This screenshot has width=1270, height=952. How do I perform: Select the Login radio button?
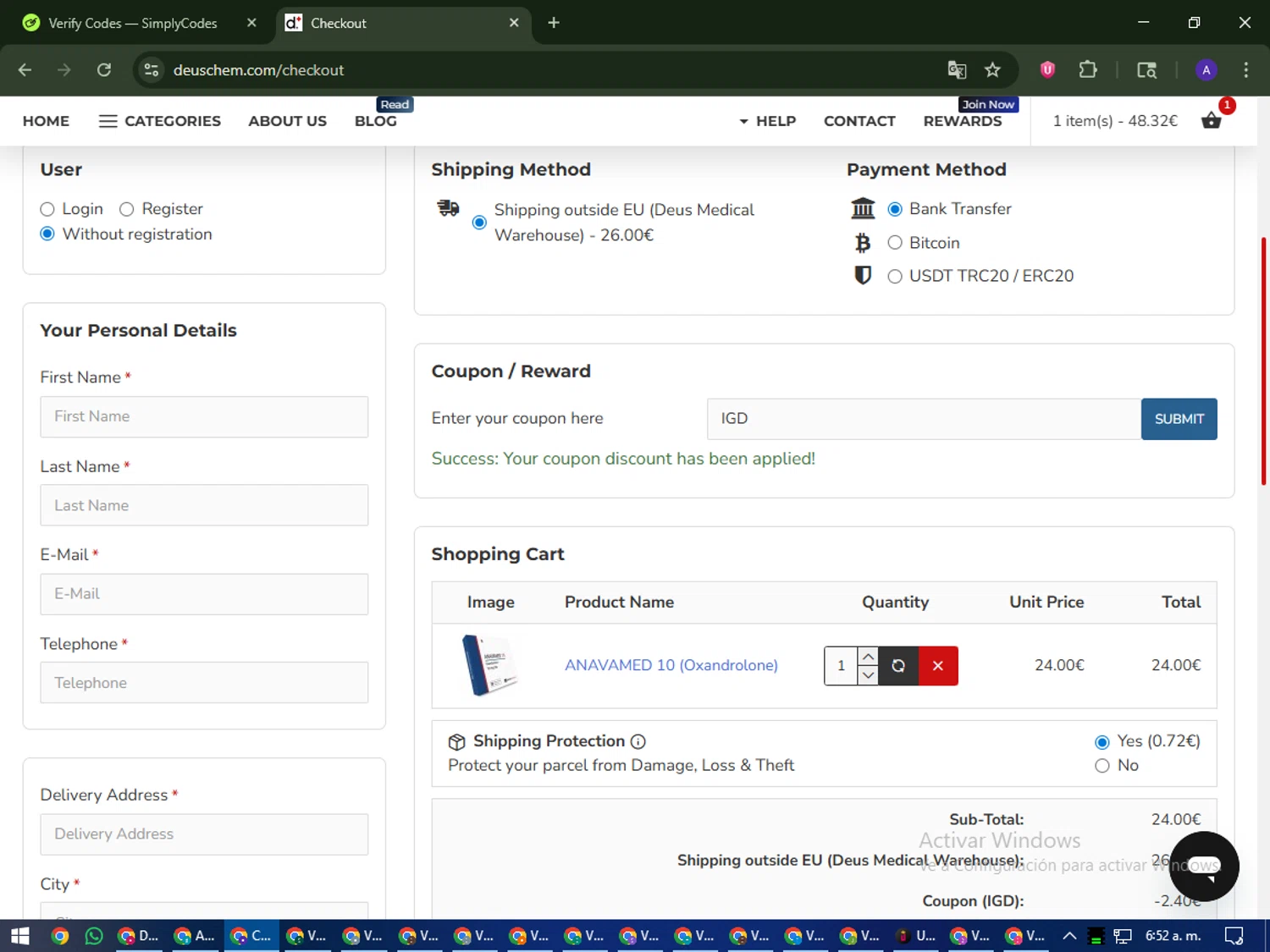coord(47,210)
